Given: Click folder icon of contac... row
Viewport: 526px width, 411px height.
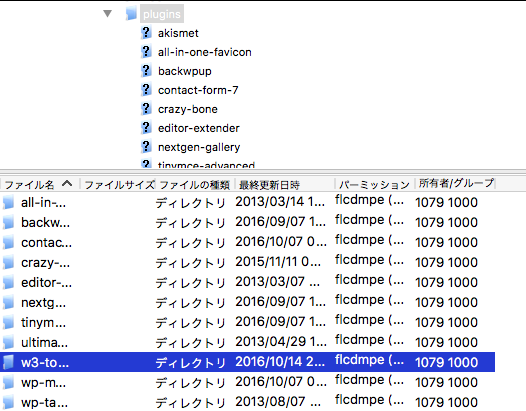Looking at the screenshot, I should click(x=8, y=242).
